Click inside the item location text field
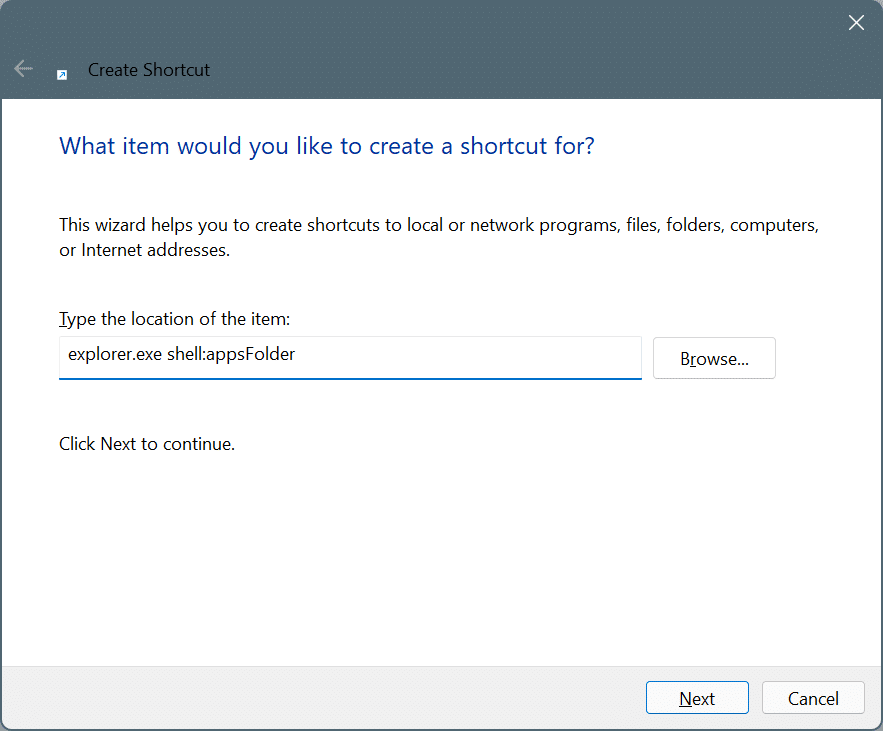The width and height of the screenshot is (883, 731). (350, 357)
